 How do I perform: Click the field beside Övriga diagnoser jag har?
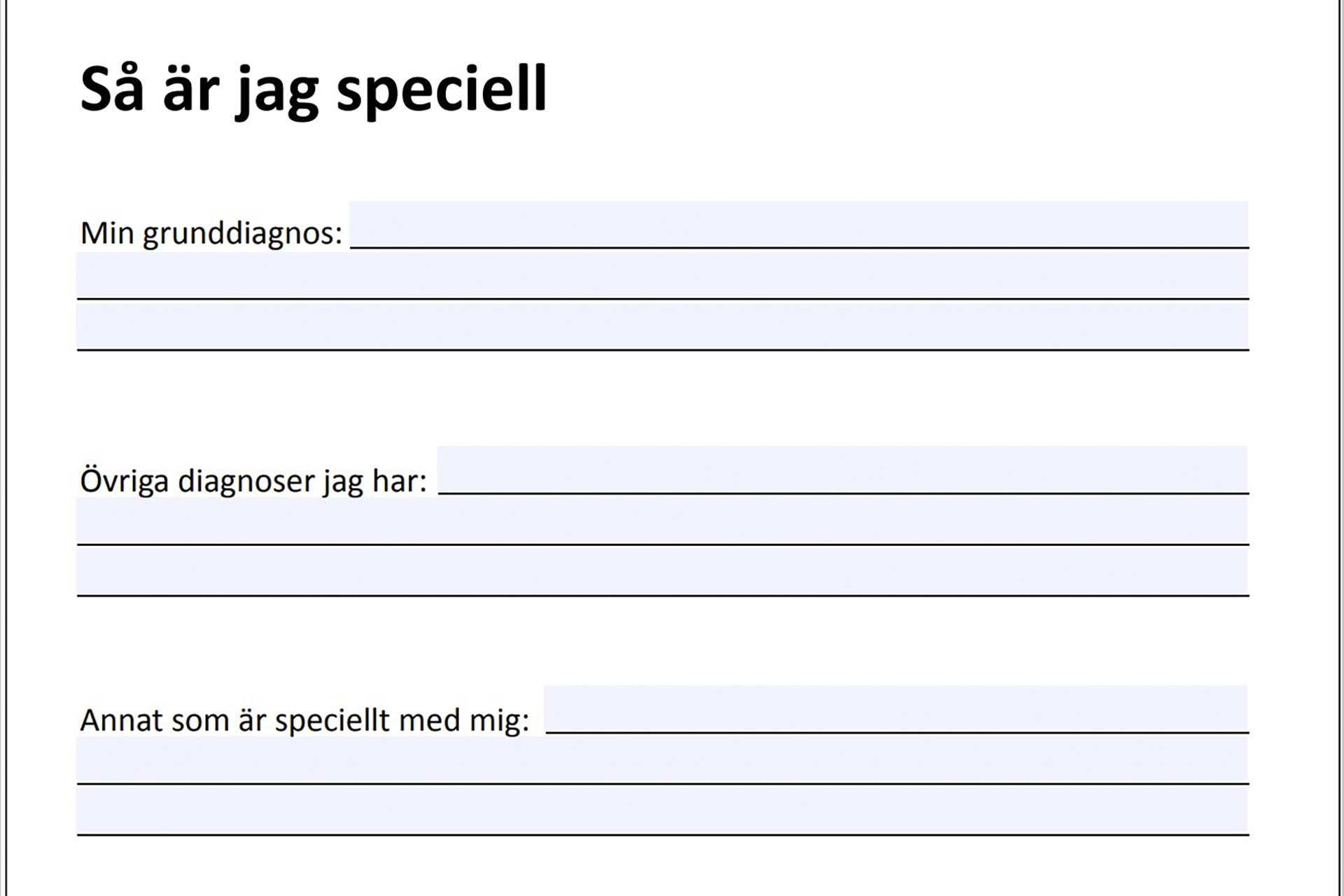[x=842, y=470]
